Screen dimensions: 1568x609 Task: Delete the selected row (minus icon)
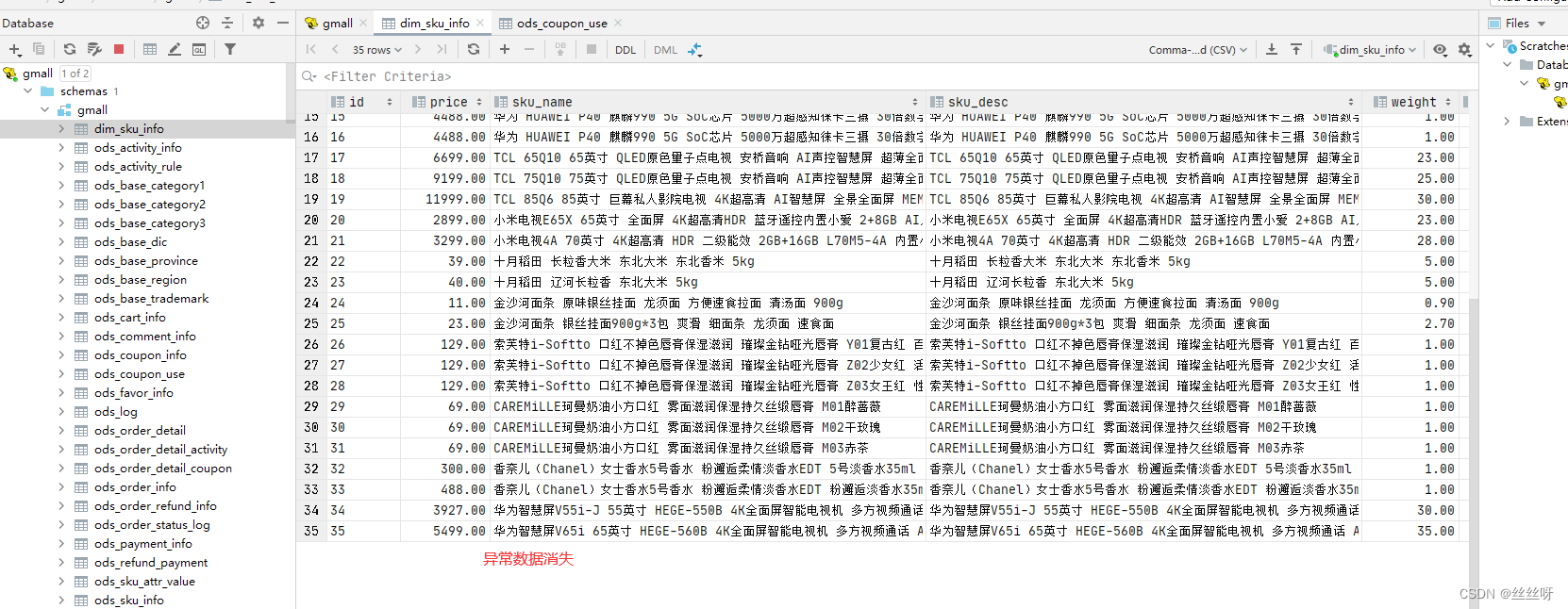coord(529,49)
